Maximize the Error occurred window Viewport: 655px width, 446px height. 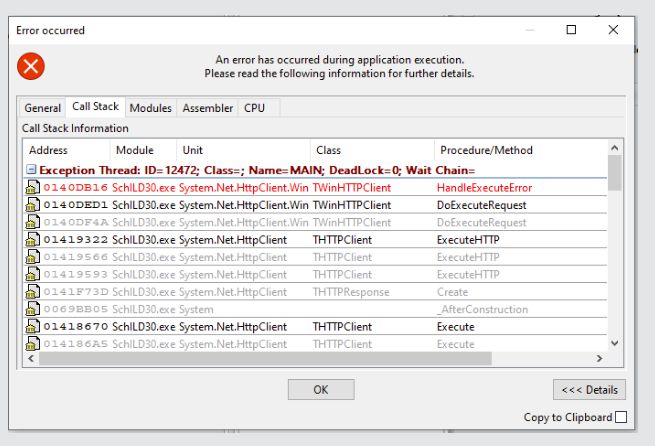pos(571,30)
